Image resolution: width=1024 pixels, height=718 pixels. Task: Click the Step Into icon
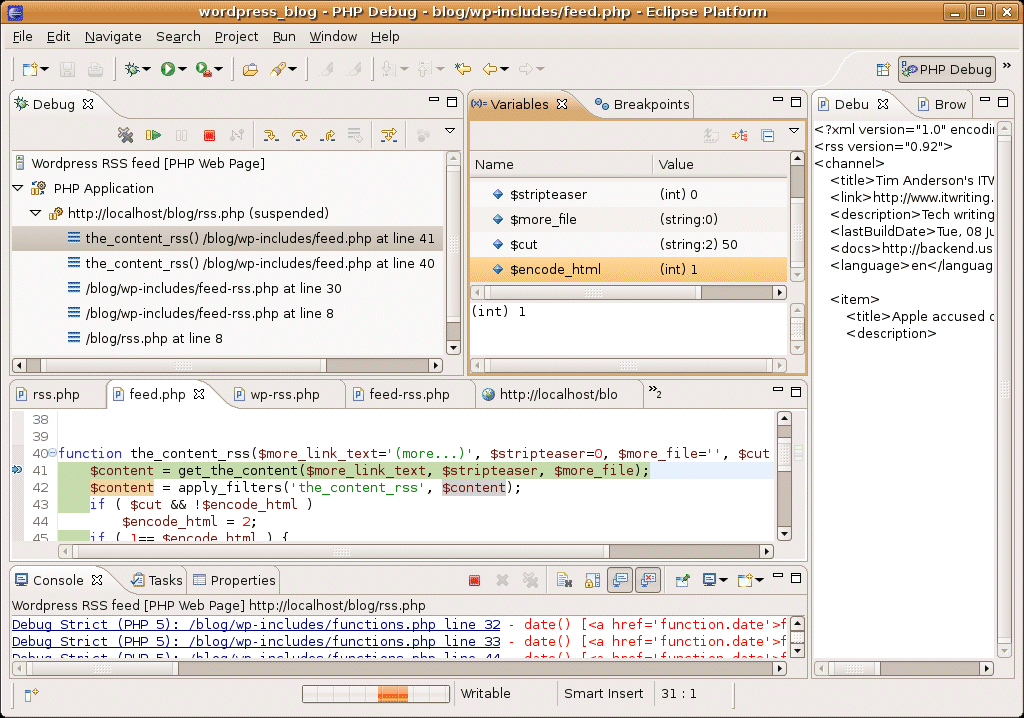click(x=270, y=135)
